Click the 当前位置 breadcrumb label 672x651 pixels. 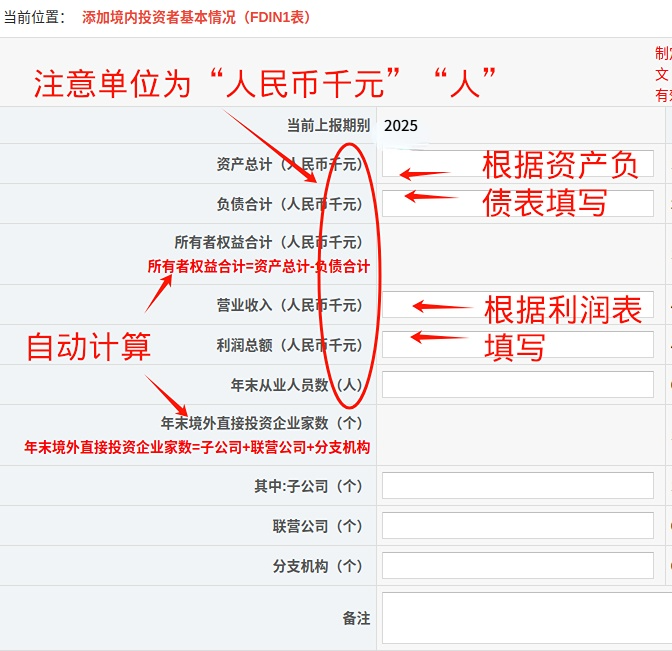click(34, 18)
